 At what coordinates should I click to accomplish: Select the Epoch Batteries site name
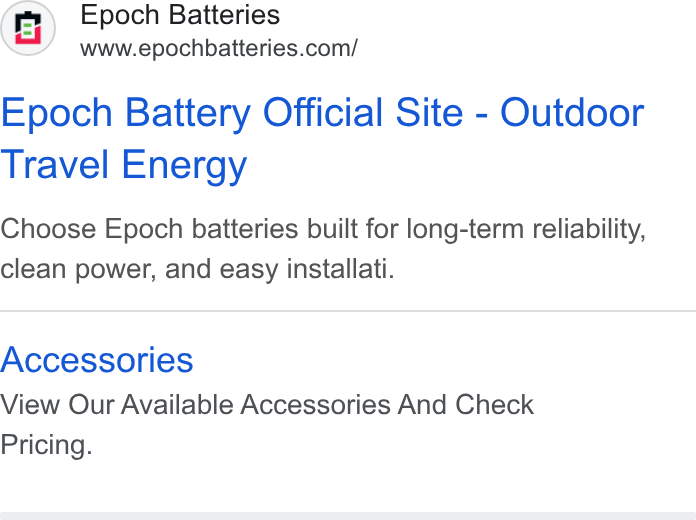coord(180,15)
